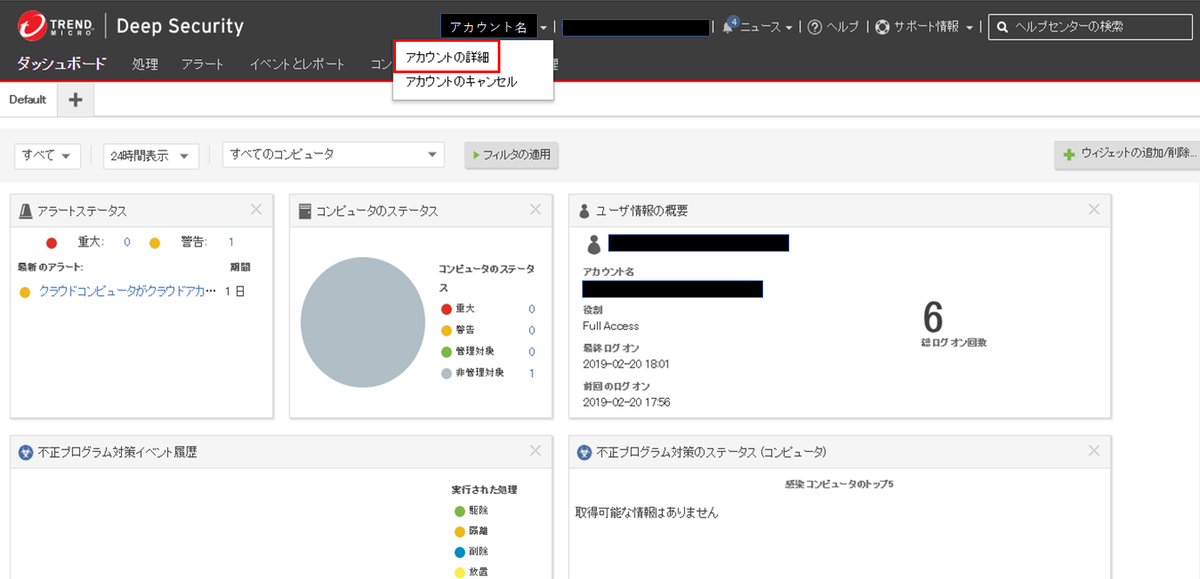Click the フィルタの適用 button

pos(510,155)
